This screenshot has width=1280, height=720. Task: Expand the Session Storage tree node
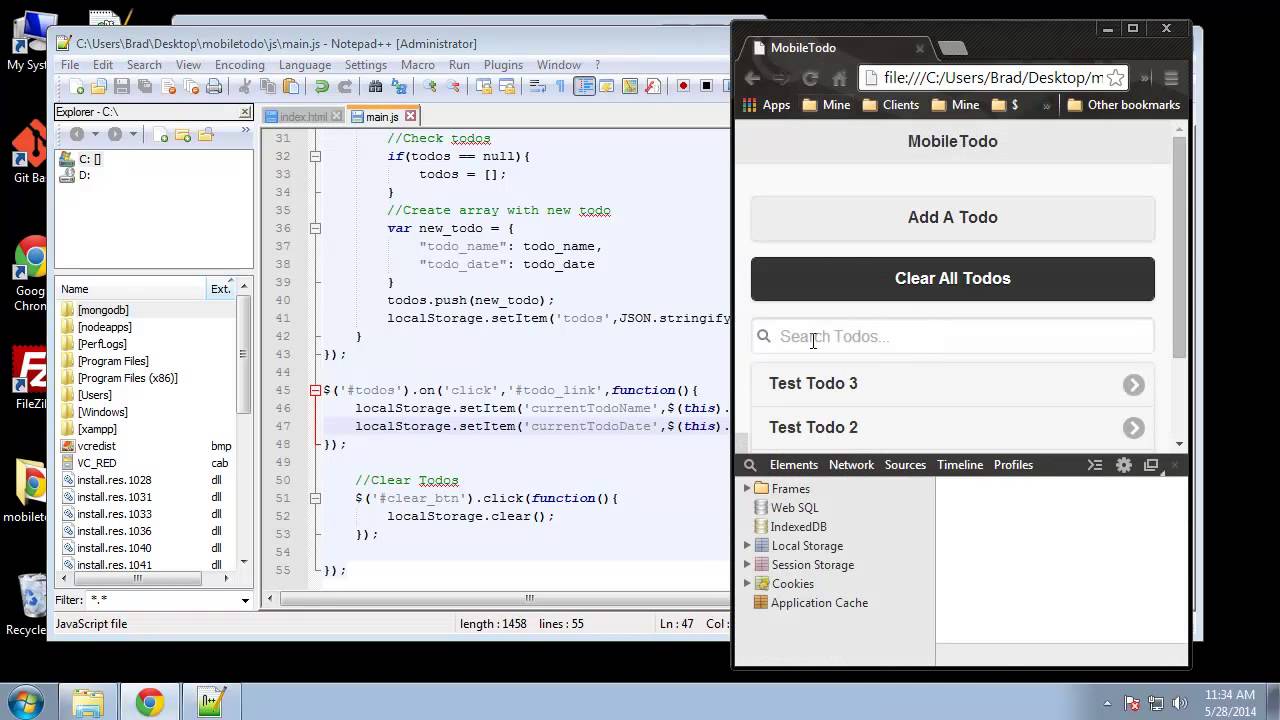747,565
